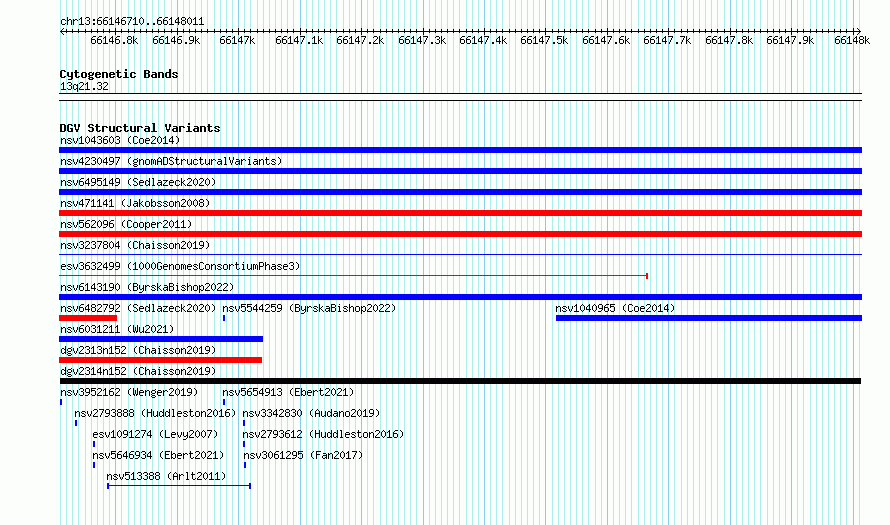
Task: Click small blue tick under nsv3061295 (Fan2017)
Action: pyautogui.click(x=245, y=465)
